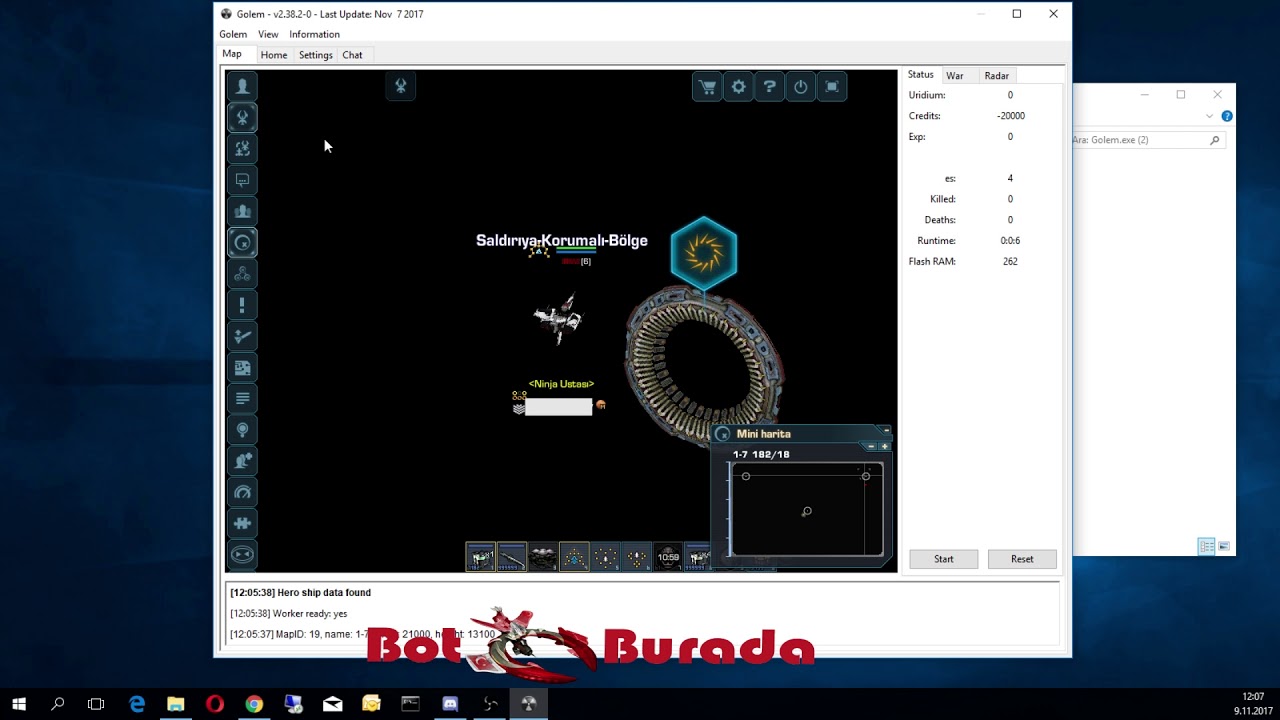Open Task View on the taskbar
Viewport: 1280px width, 720px height.
(x=96, y=704)
